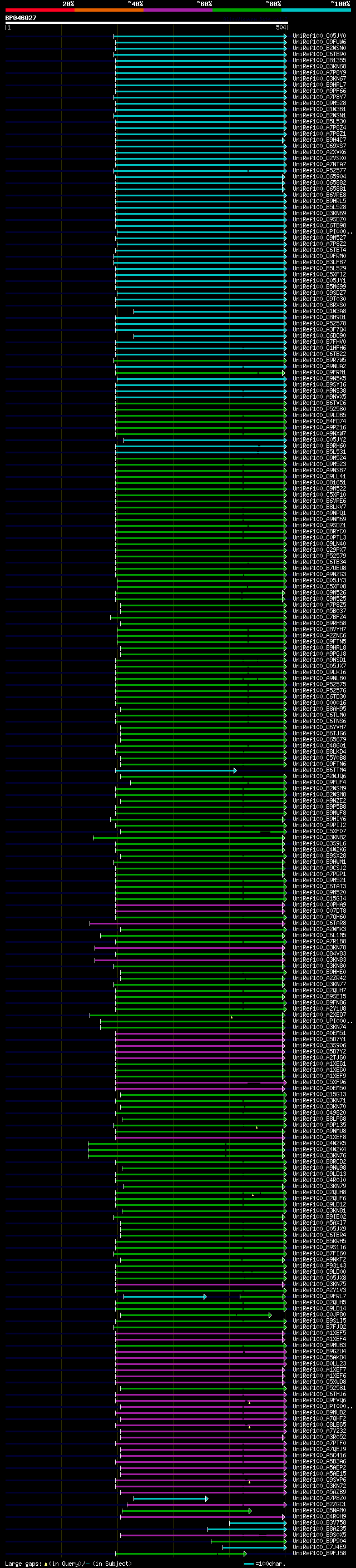Select label UniRef100_B9FJ58
This screenshot has width=356, height=1568.
(319, 1554)
